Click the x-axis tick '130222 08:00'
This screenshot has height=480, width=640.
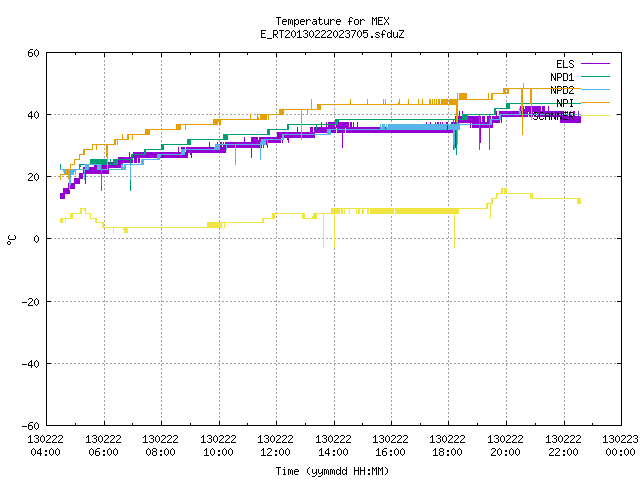click(x=160, y=446)
